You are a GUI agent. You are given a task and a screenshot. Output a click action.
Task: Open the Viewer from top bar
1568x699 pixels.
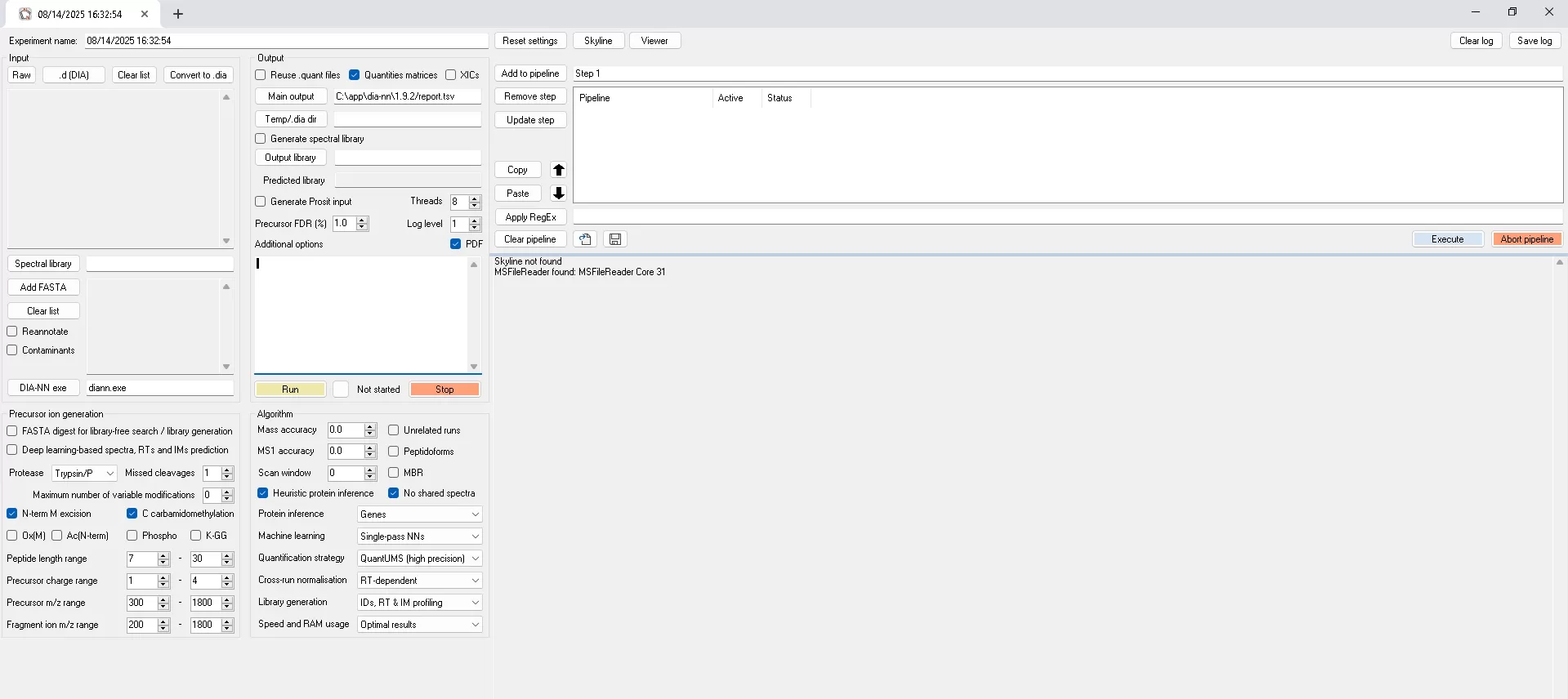tap(654, 41)
